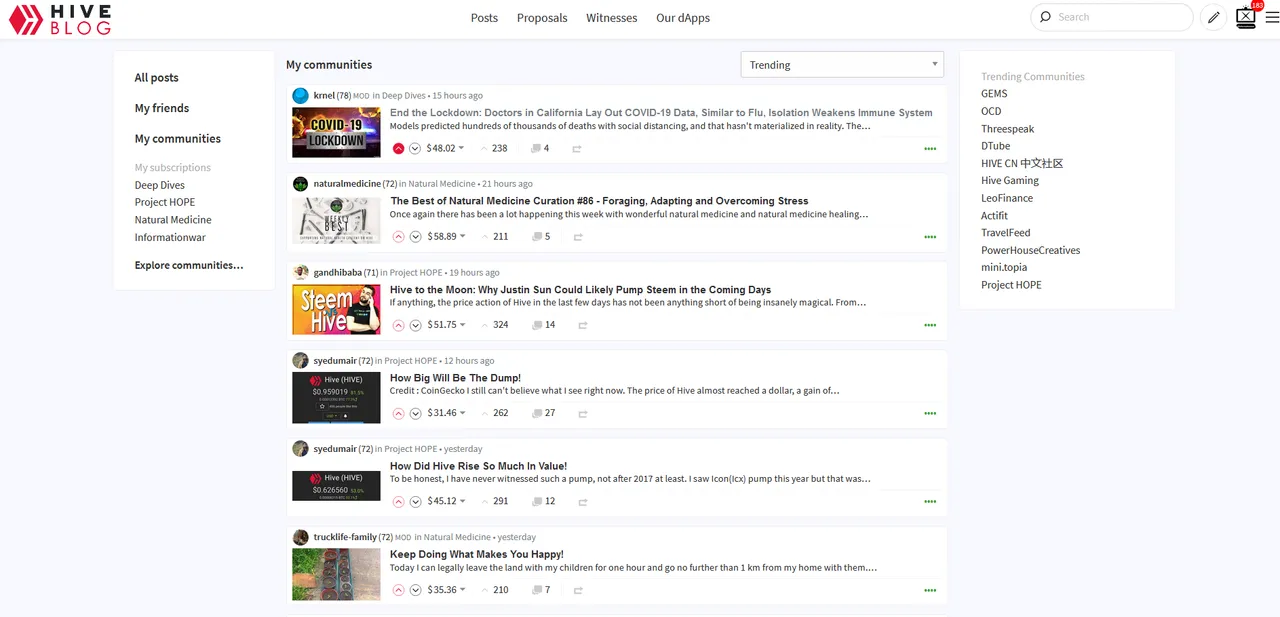Open the Hive Blog logo home link
Image resolution: width=1280 pixels, height=617 pixels.
[60, 19]
